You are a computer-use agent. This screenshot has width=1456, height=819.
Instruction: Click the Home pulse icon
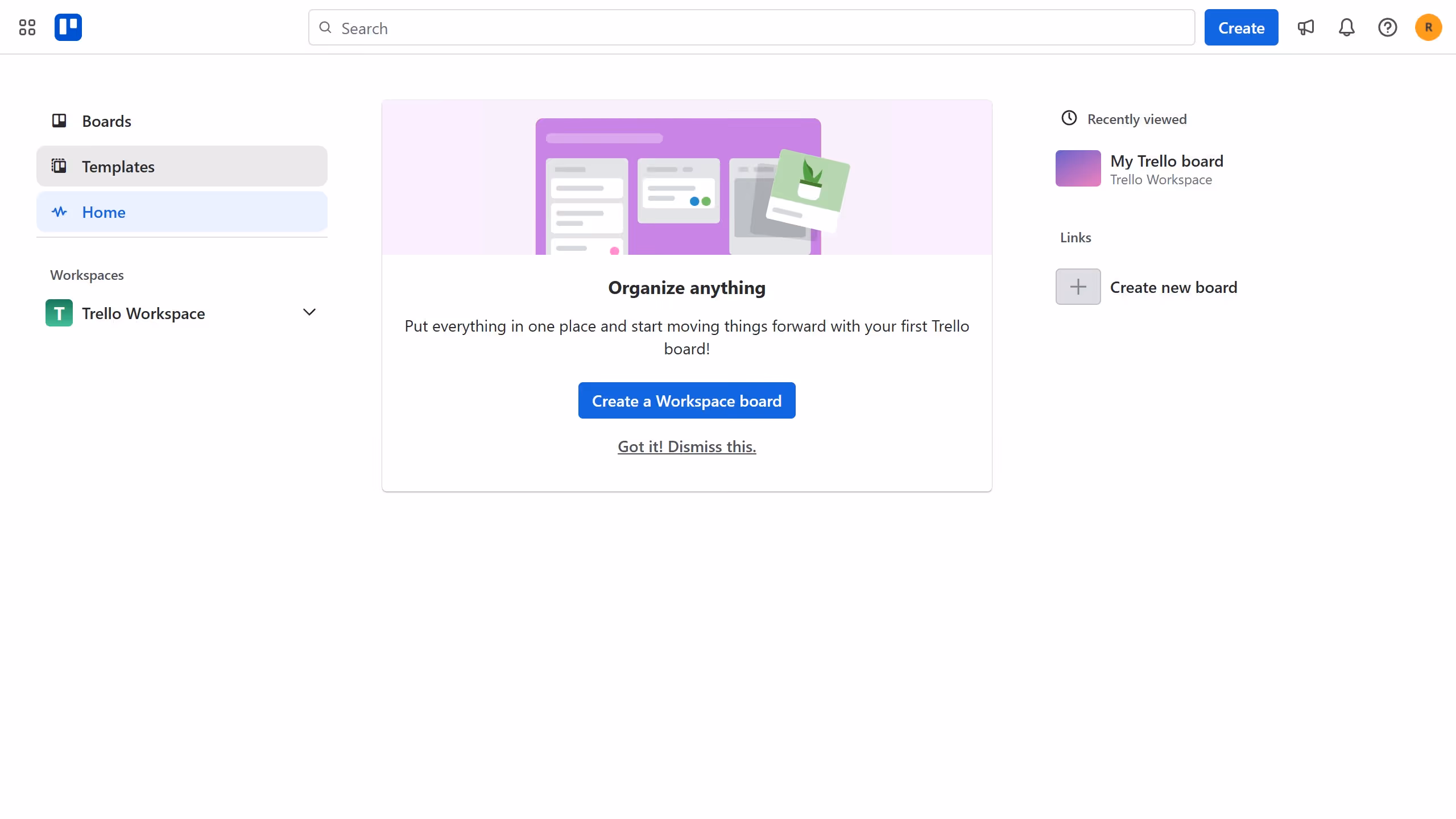[x=59, y=212]
